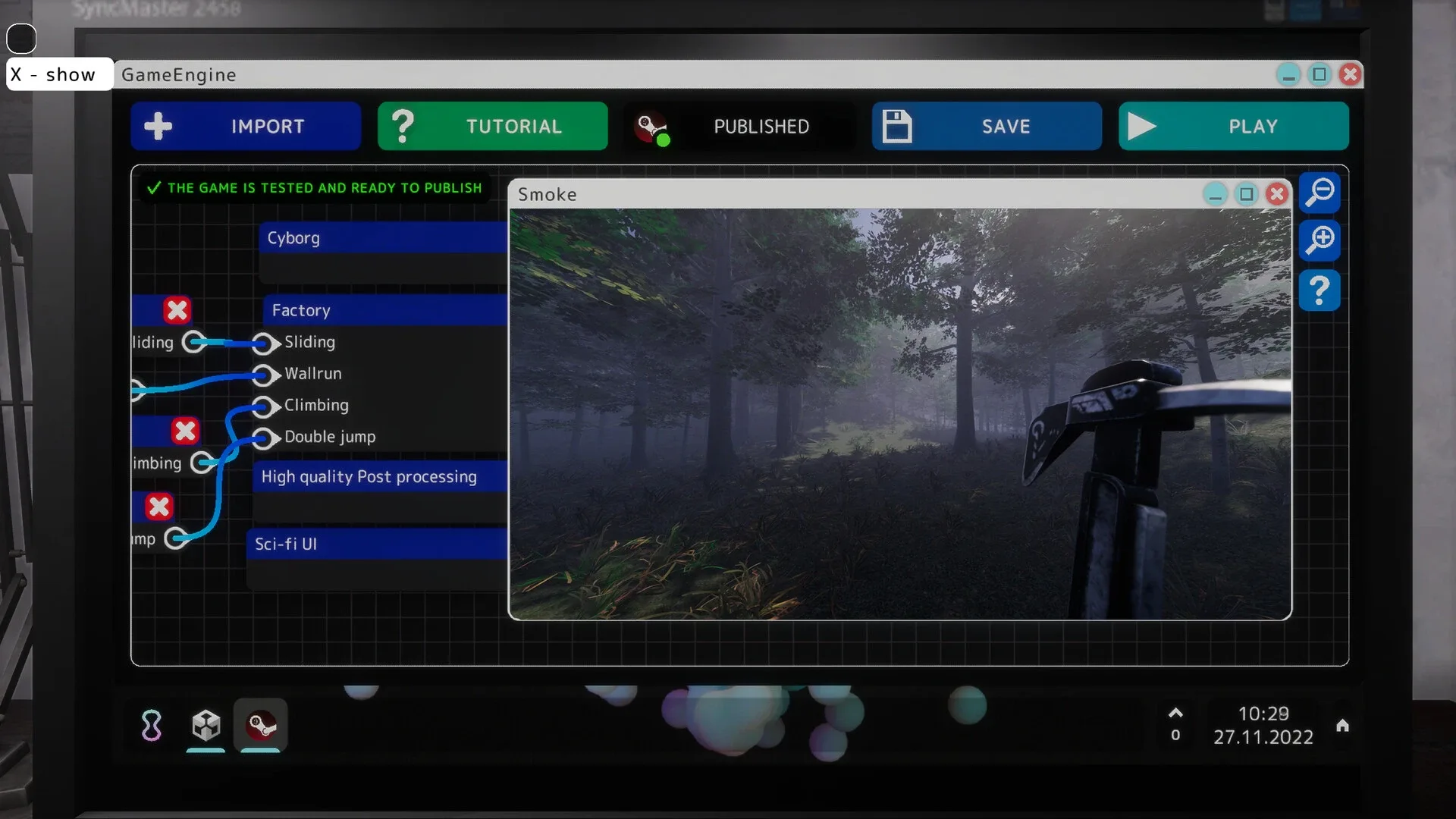The width and height of the screenshot is (1456, 819).
Task: Click the zoom in magnifier icon
Action: pyautogui.click(x=1319, y=240)
